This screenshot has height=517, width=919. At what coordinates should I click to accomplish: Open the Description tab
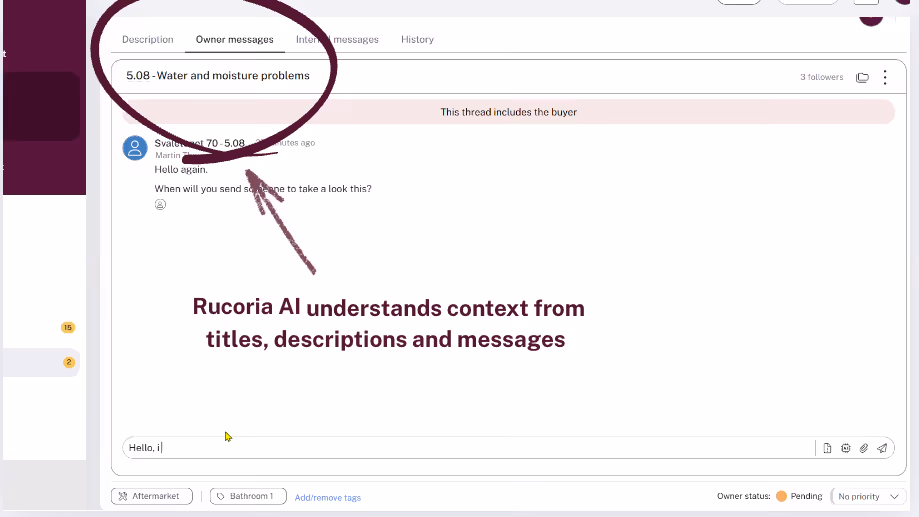coord(148,39)
